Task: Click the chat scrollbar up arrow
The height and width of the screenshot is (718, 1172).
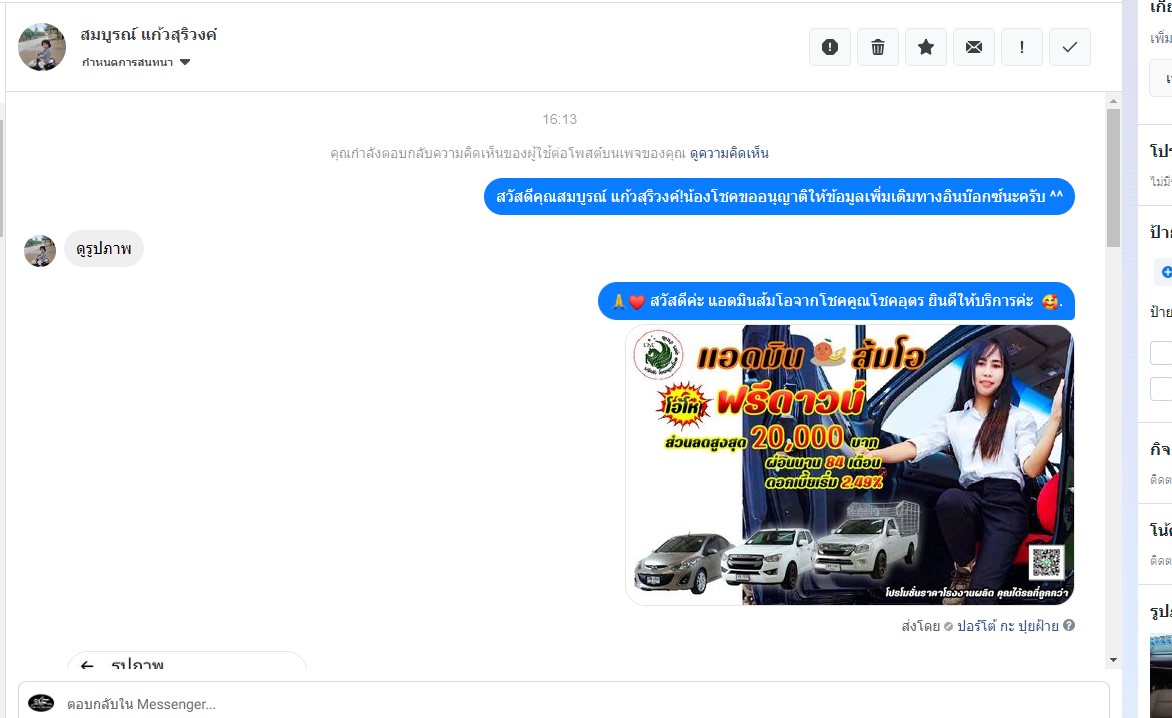Action: [1114, 101]
